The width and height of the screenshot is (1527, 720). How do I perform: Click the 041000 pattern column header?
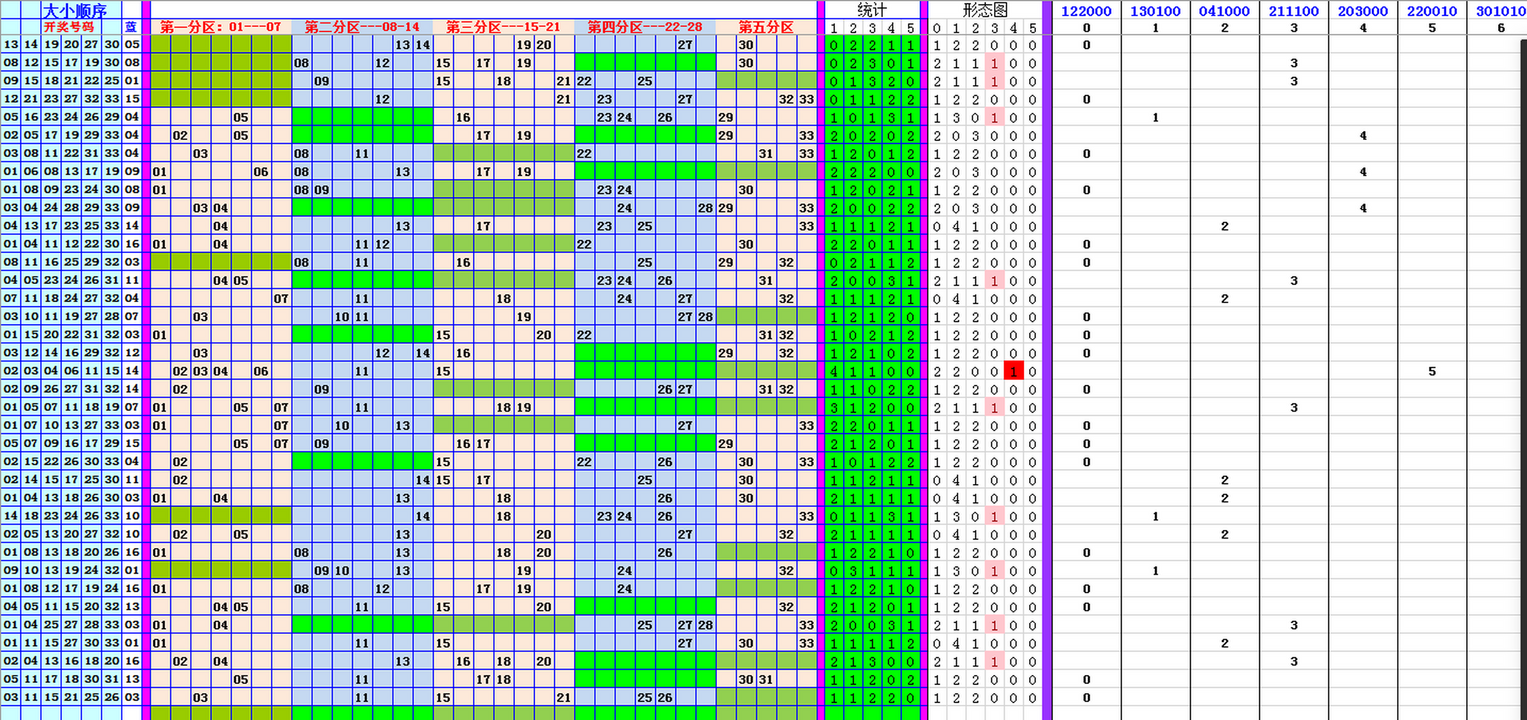(1224, 10)
